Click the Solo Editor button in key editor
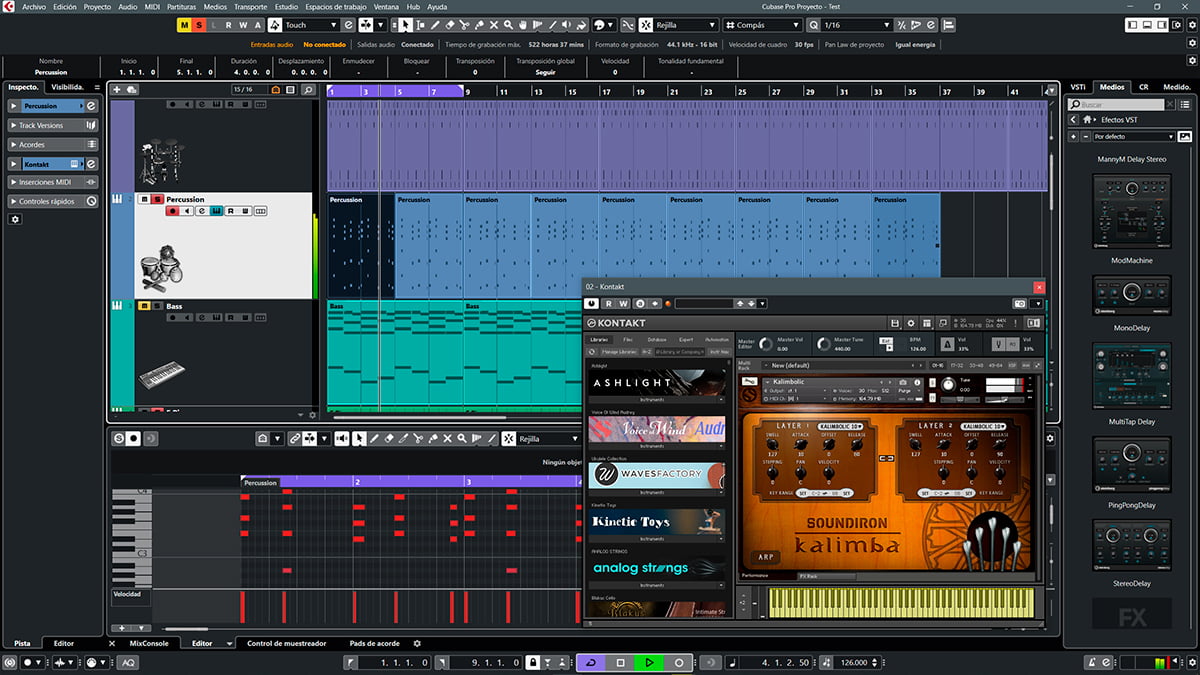Image resolution: width=1200 pixels, height=675 pixels. coord(118,438)
